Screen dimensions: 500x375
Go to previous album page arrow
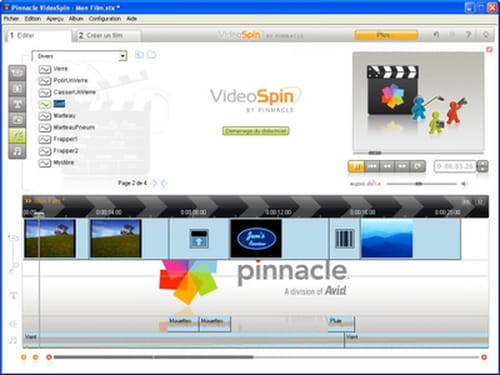click(x=154, y=183)
